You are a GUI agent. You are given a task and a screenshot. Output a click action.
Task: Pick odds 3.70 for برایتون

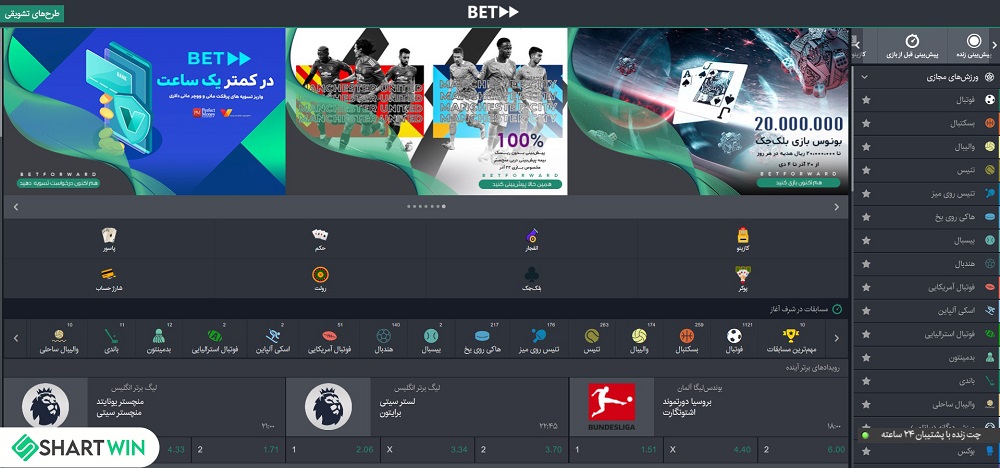pyautogui.click(x=520, y=450)
